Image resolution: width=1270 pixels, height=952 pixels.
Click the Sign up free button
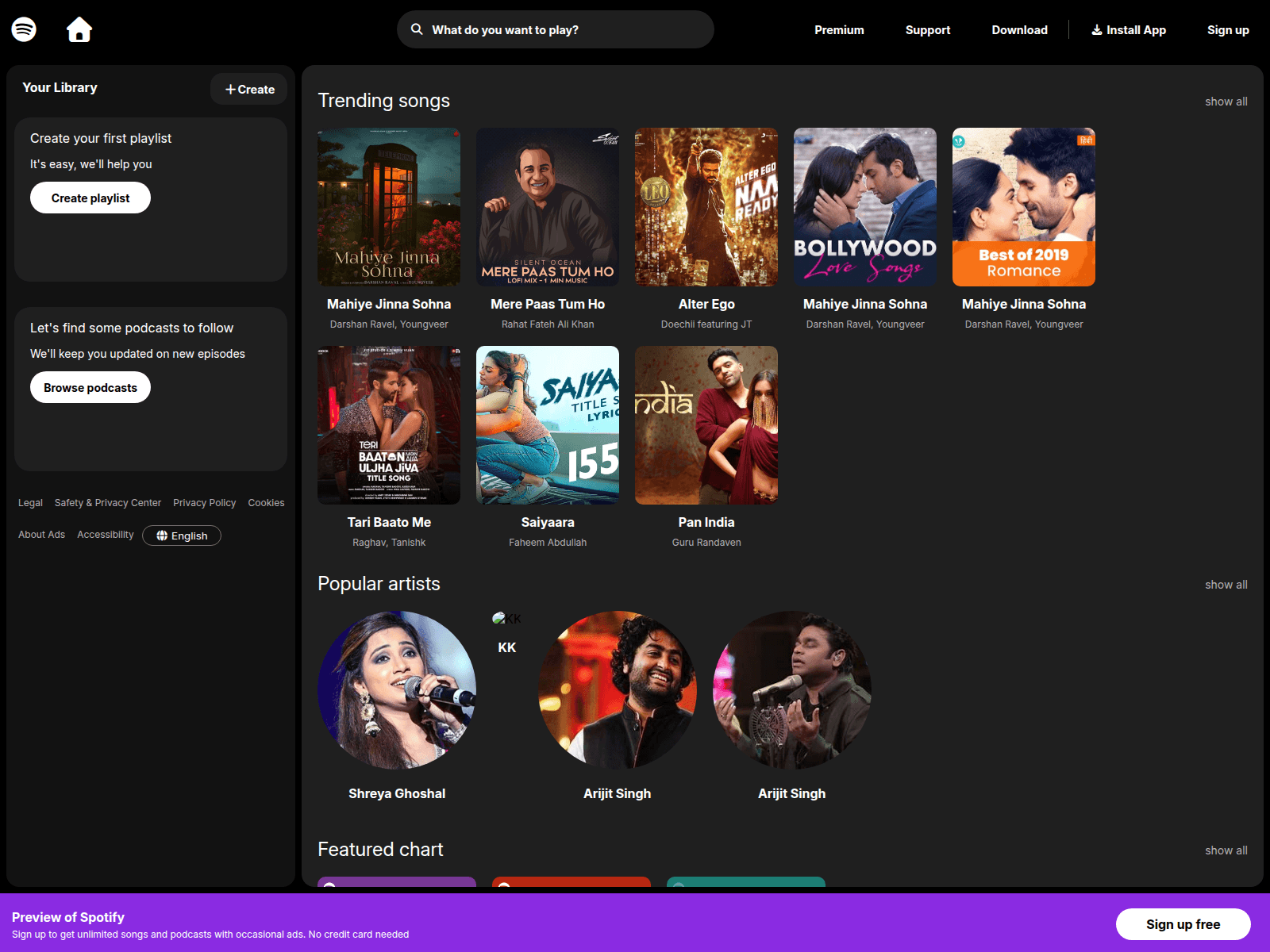tap(1183, 924)
